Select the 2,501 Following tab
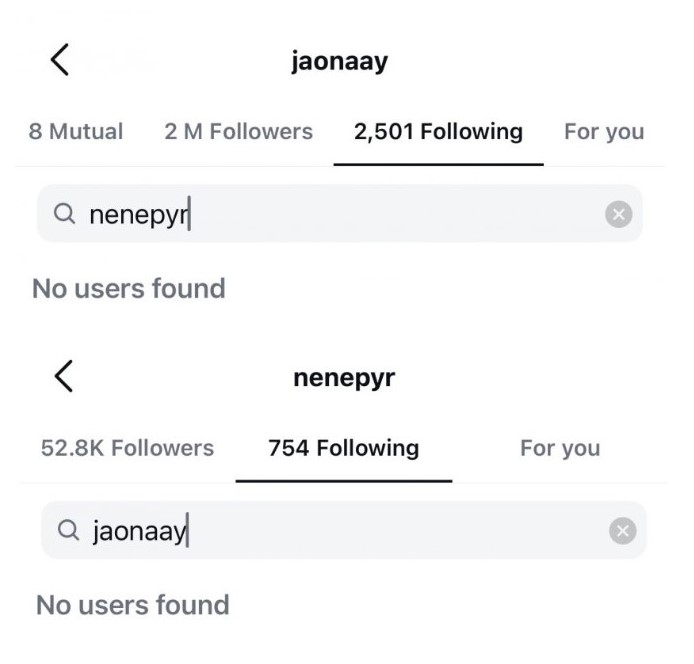Viewport: 694px width, 664px height. (x=438, y=132)
